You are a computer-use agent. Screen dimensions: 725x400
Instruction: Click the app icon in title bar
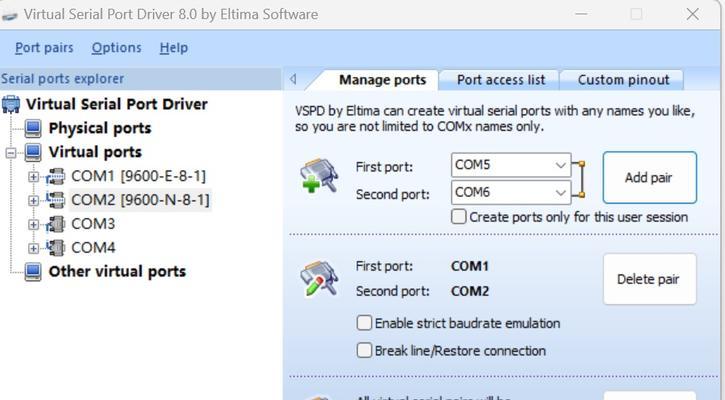tap(9, 15)
